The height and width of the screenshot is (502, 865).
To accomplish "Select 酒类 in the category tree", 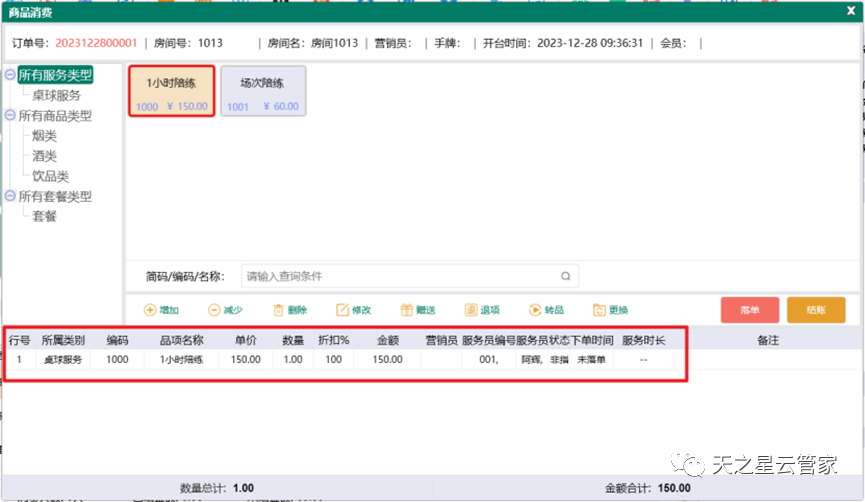I will tap(44, 156).
